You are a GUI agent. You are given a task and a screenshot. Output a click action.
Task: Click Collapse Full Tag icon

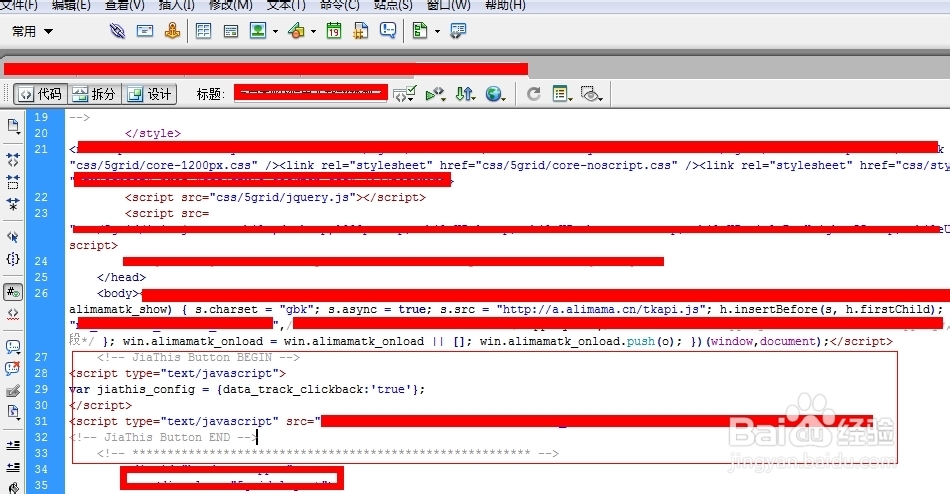coord(13,159)
